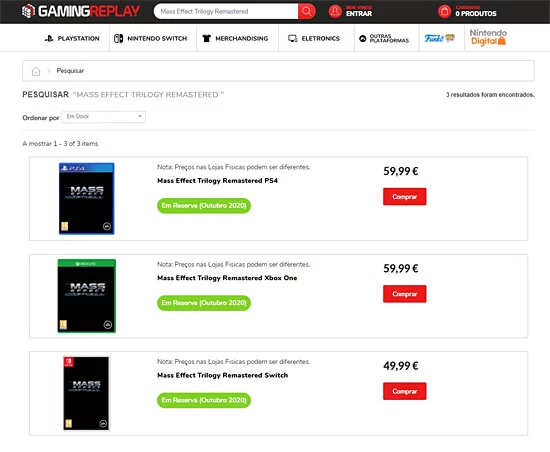
Task: Open the Merchandising menu
Action: (235, 39)
